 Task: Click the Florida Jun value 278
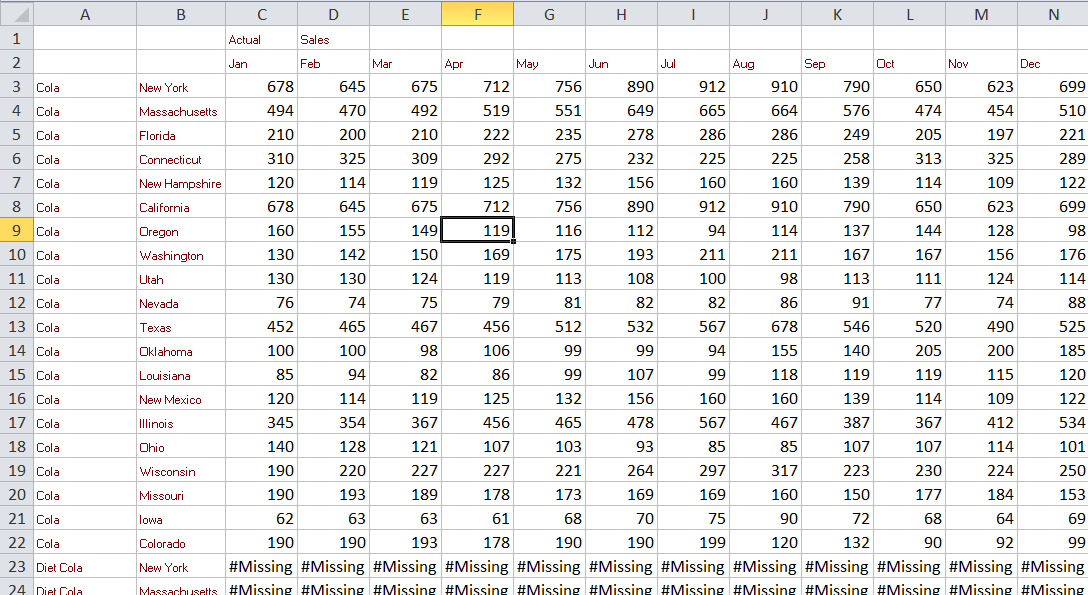(x=622, y=135)
